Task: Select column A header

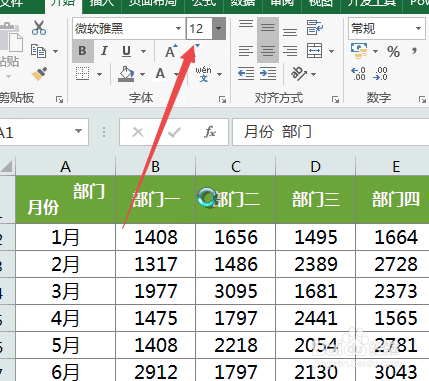Action: pyautogui.click(x=65, y=166)
